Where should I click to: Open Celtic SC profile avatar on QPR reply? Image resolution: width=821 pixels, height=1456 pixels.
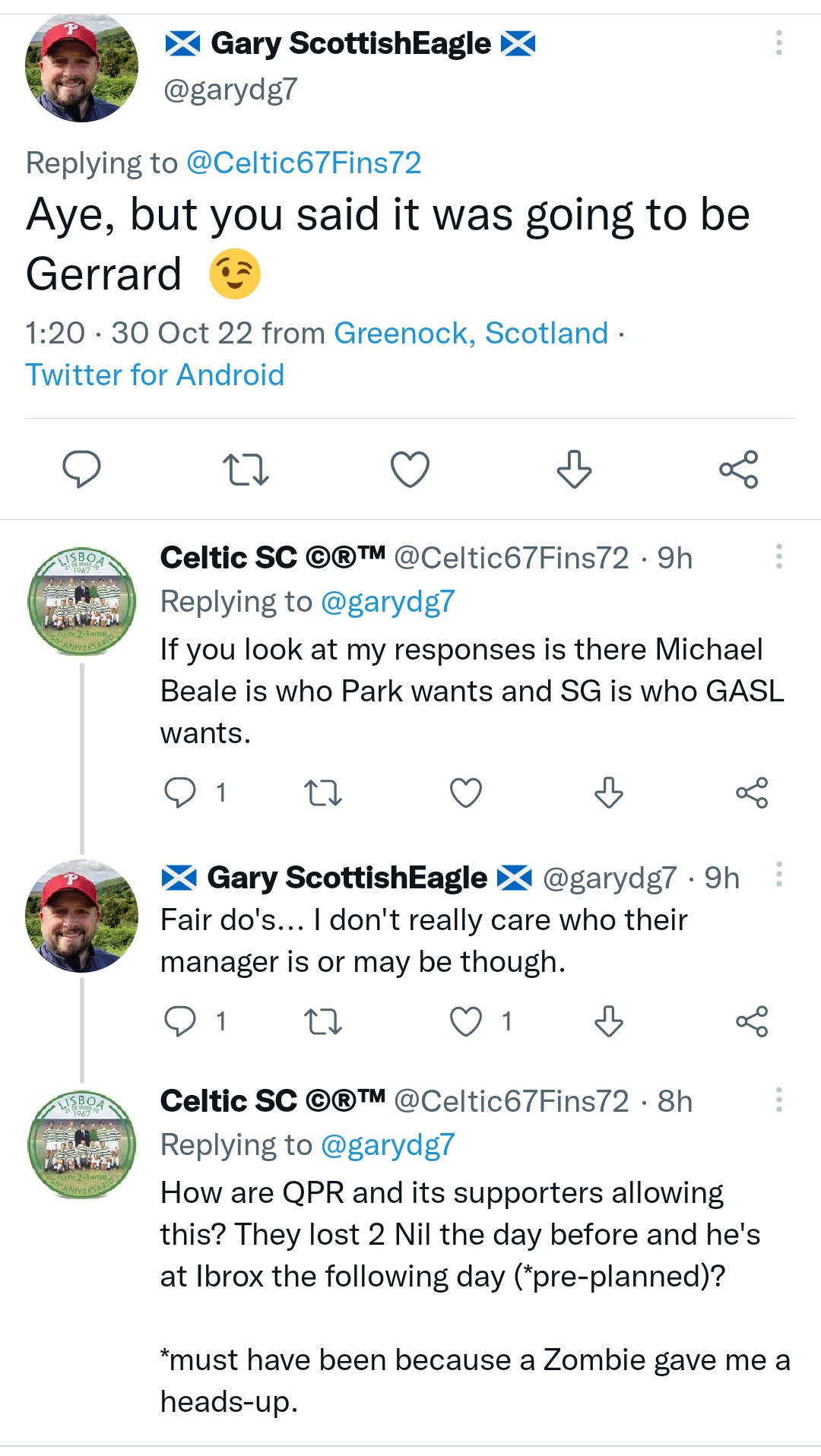tap(81, 1144)
